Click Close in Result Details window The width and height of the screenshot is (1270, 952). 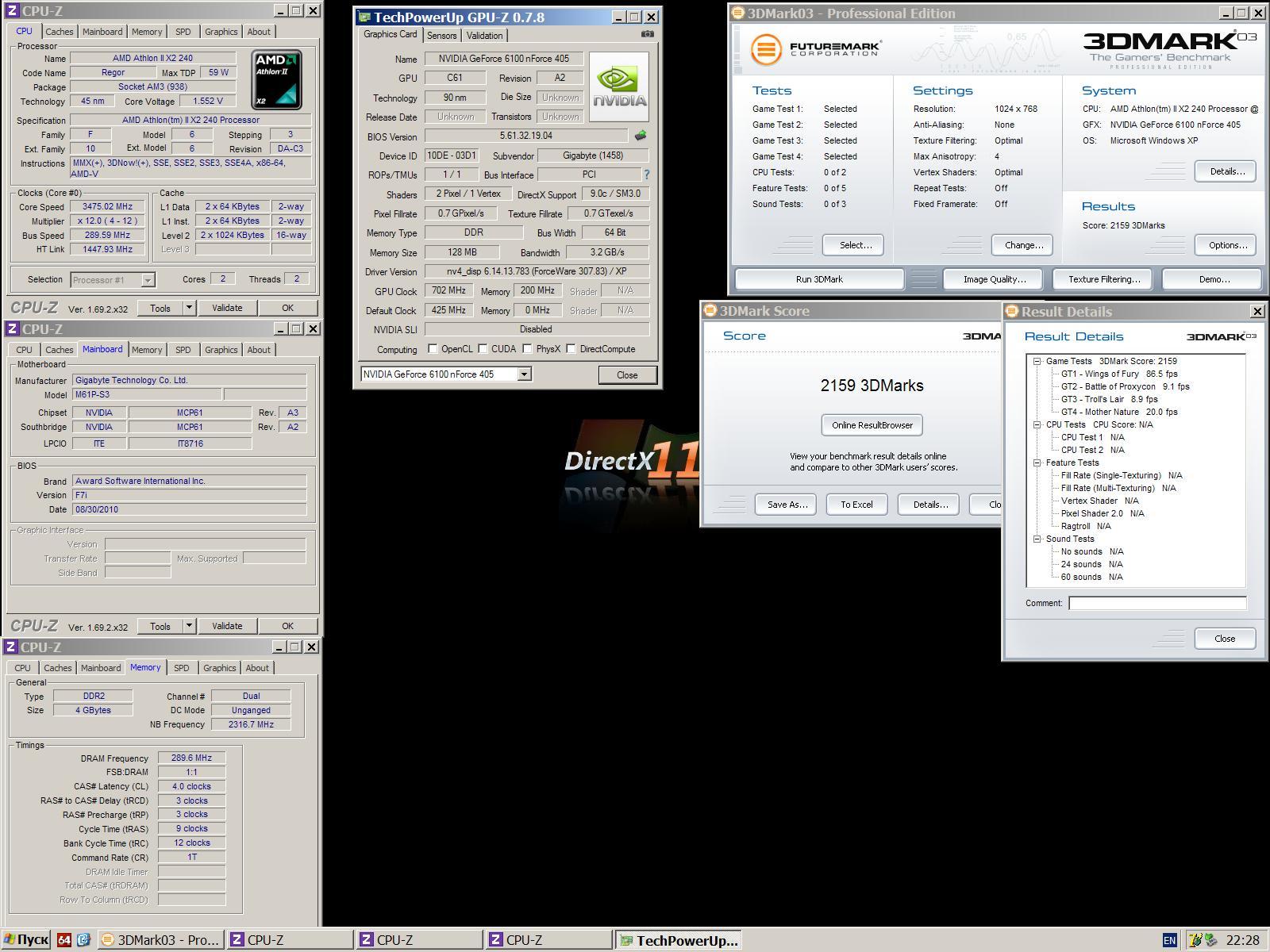[1225, 639]
